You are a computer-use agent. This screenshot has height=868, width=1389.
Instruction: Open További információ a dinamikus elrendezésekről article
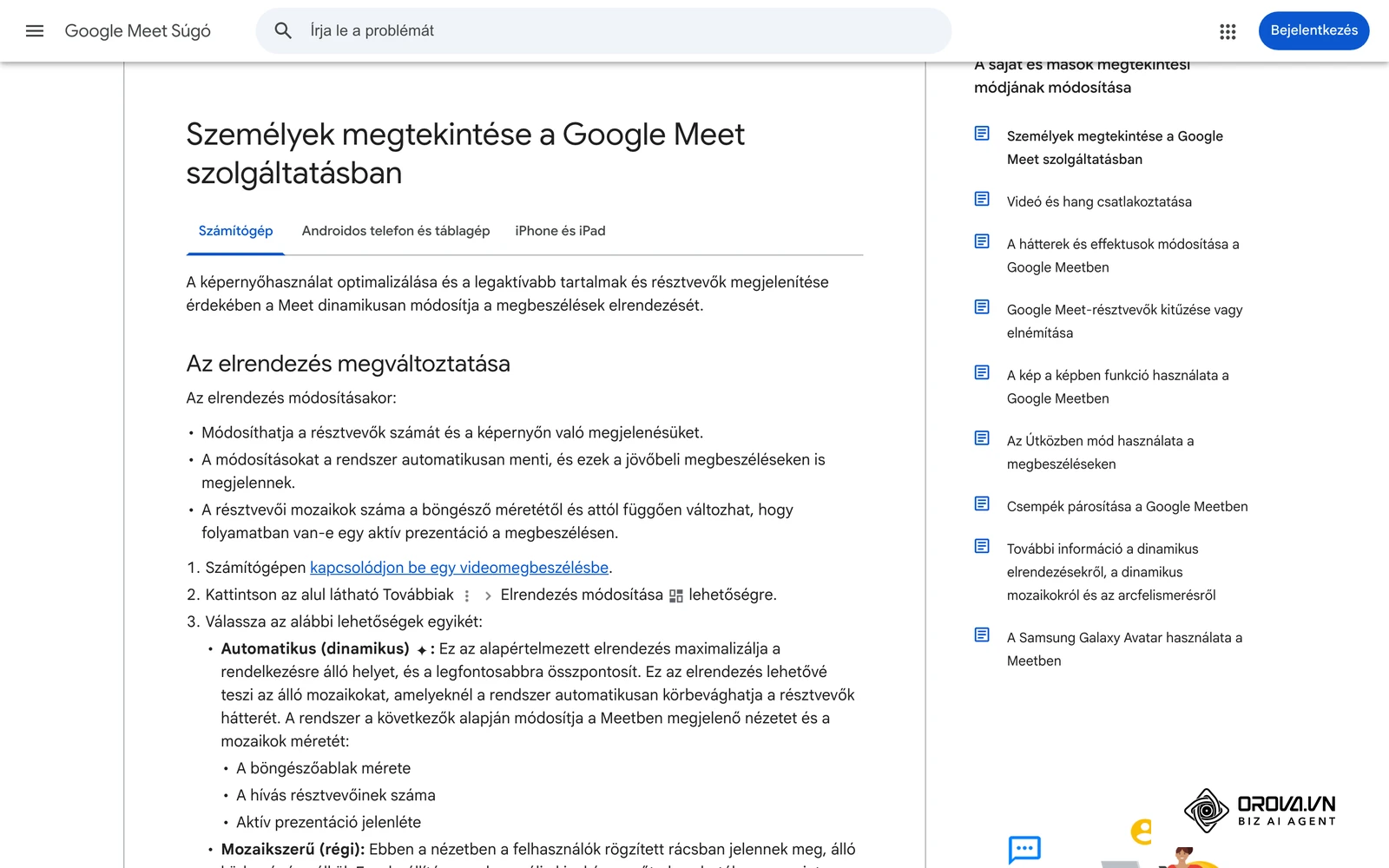[1111, 572]
